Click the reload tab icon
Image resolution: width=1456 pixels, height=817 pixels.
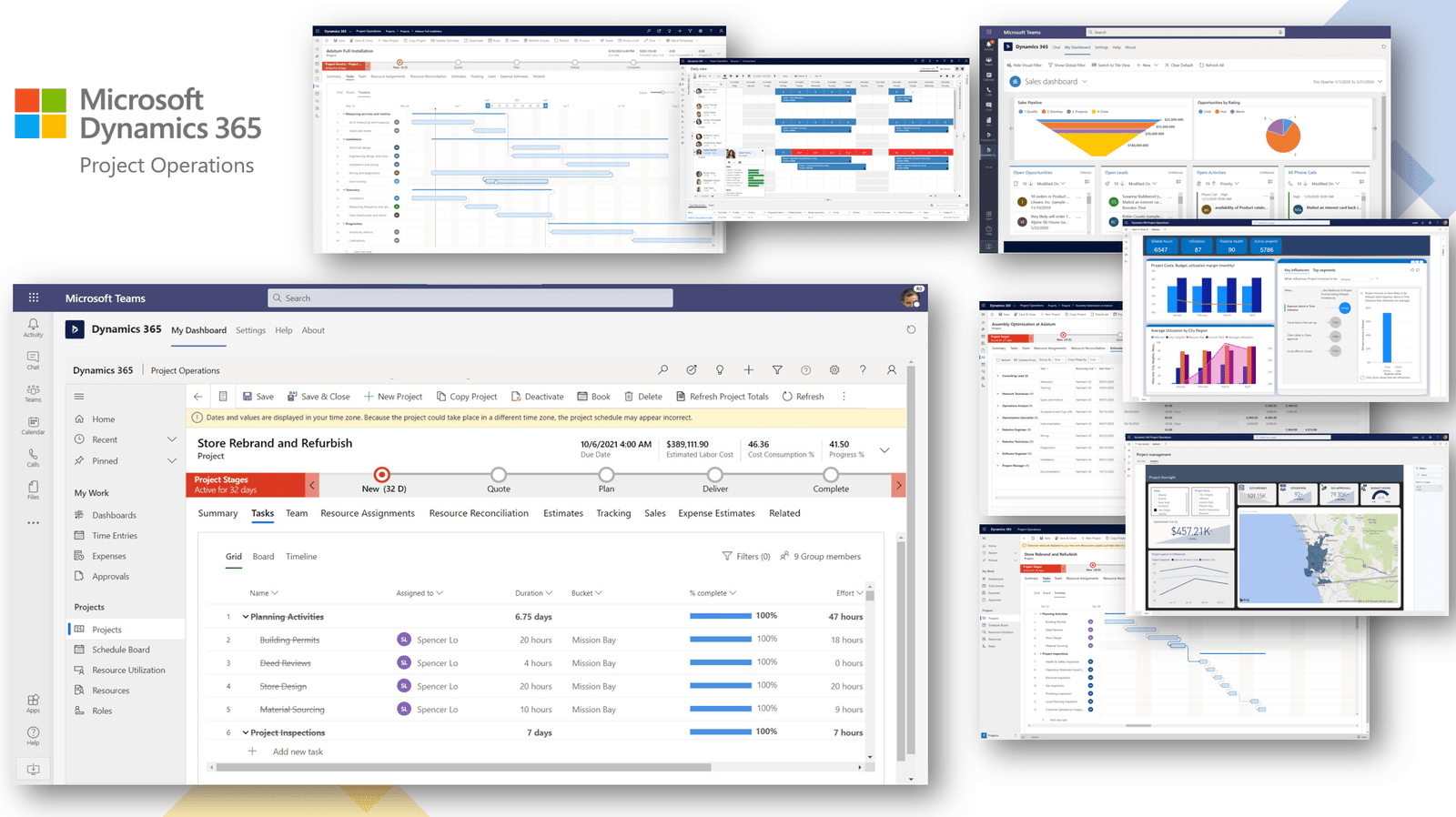911,329
